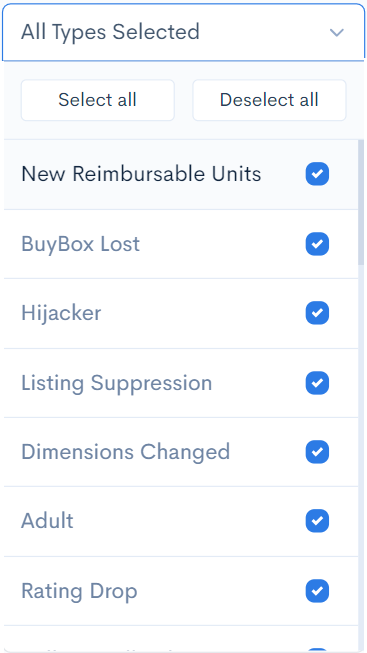
Task: Choose the Adult option text
Action: (47, 521)
